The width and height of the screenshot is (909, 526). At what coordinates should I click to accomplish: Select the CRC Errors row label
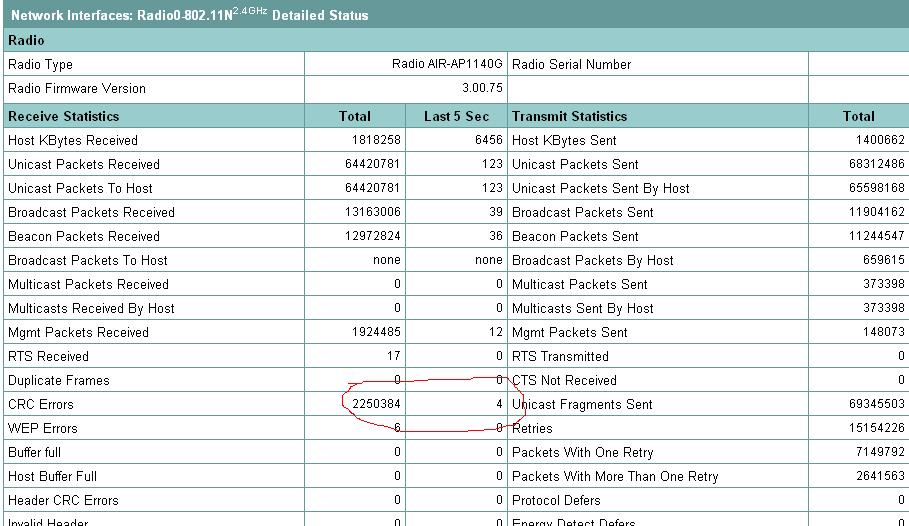point(41,404)
